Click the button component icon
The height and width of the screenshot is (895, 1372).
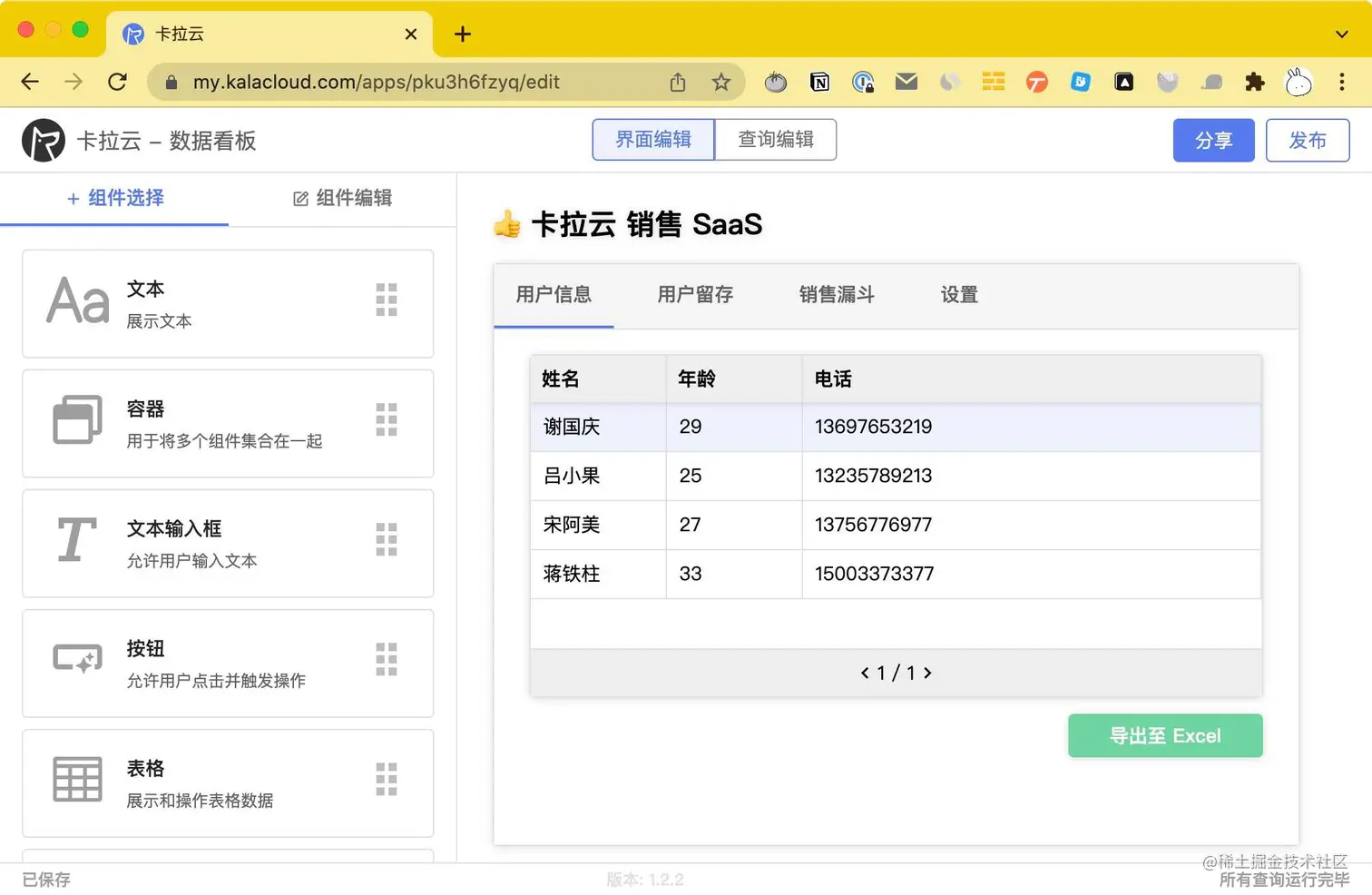pyautogui.click(x=77, y=659)
